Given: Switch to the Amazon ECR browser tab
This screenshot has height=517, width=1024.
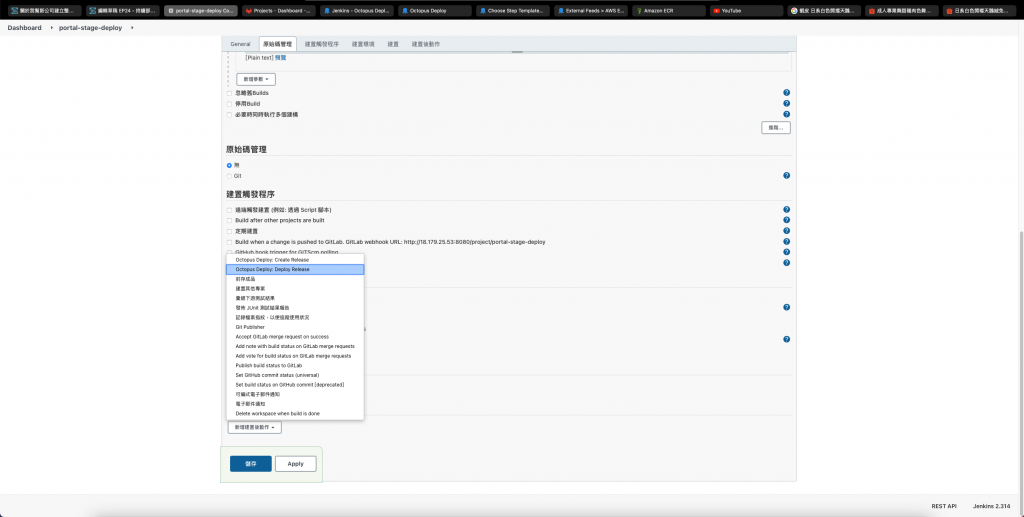Looking at the screenshot, I should tap(669, 10).
